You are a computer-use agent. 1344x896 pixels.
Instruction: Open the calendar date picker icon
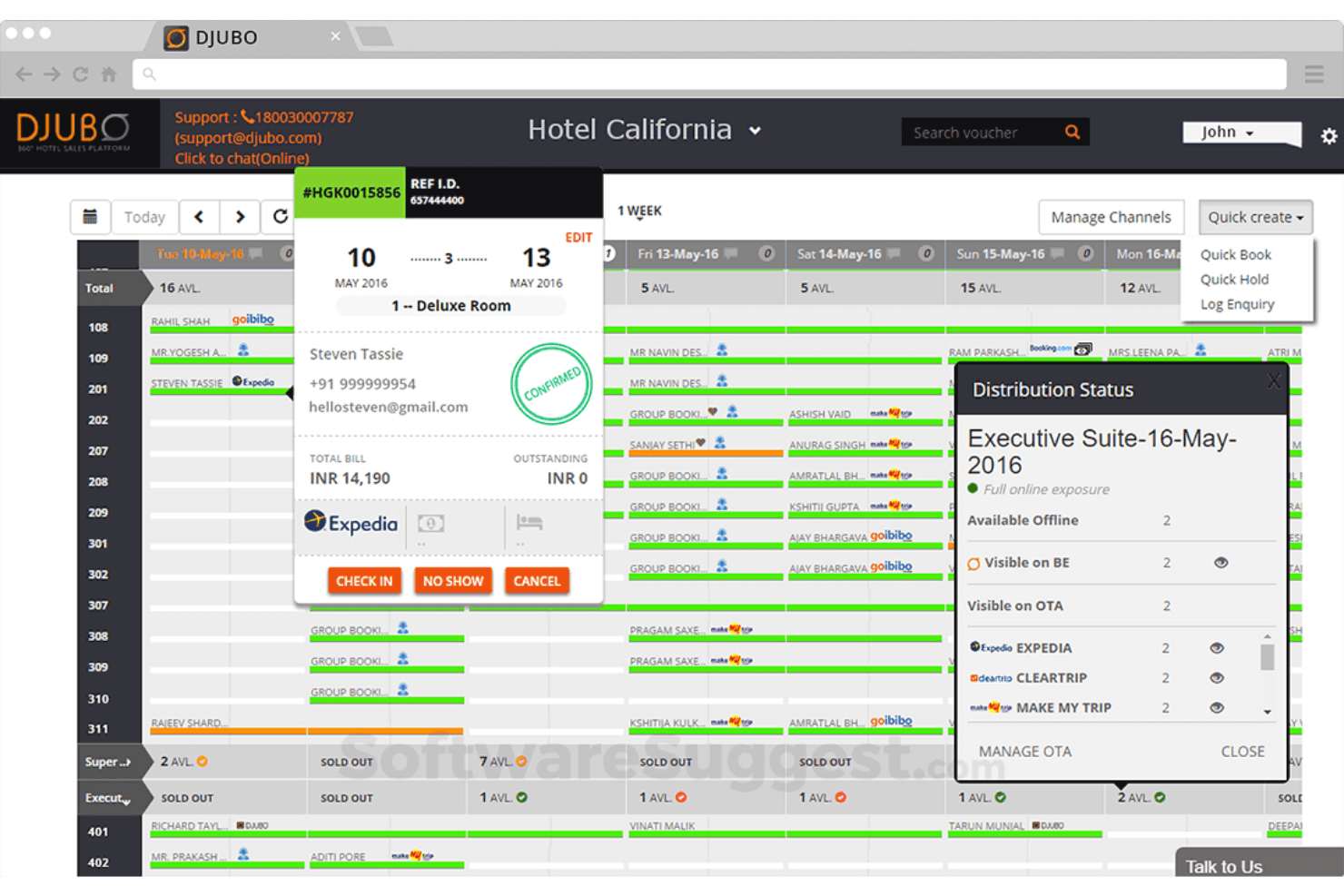(x=91, y=217)
